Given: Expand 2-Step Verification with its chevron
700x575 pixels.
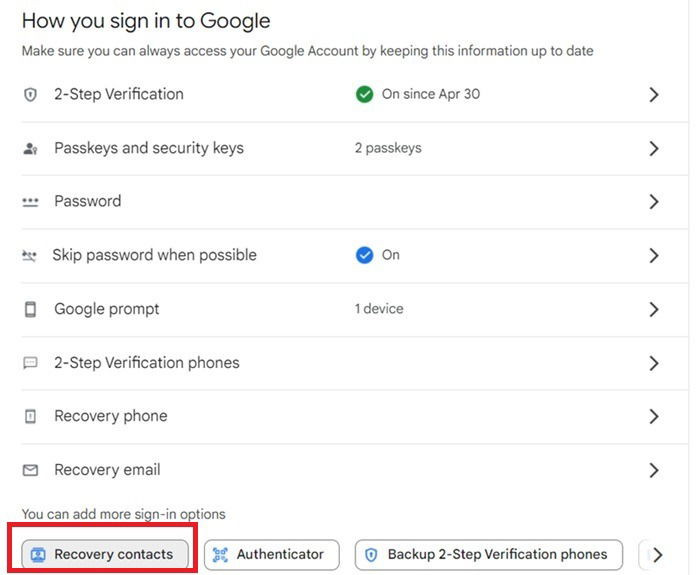Looking at the screenshot, I should click(654, 95).
